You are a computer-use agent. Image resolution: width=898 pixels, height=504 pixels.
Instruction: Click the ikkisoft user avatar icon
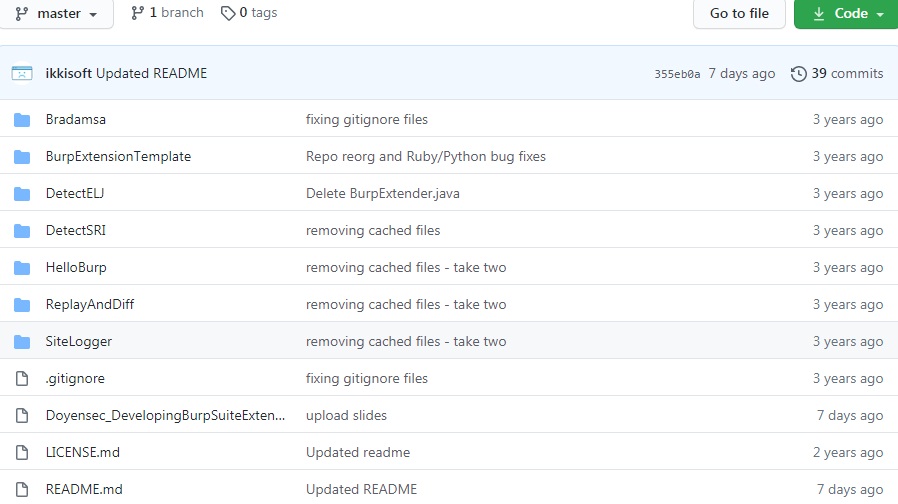point(22,73)
